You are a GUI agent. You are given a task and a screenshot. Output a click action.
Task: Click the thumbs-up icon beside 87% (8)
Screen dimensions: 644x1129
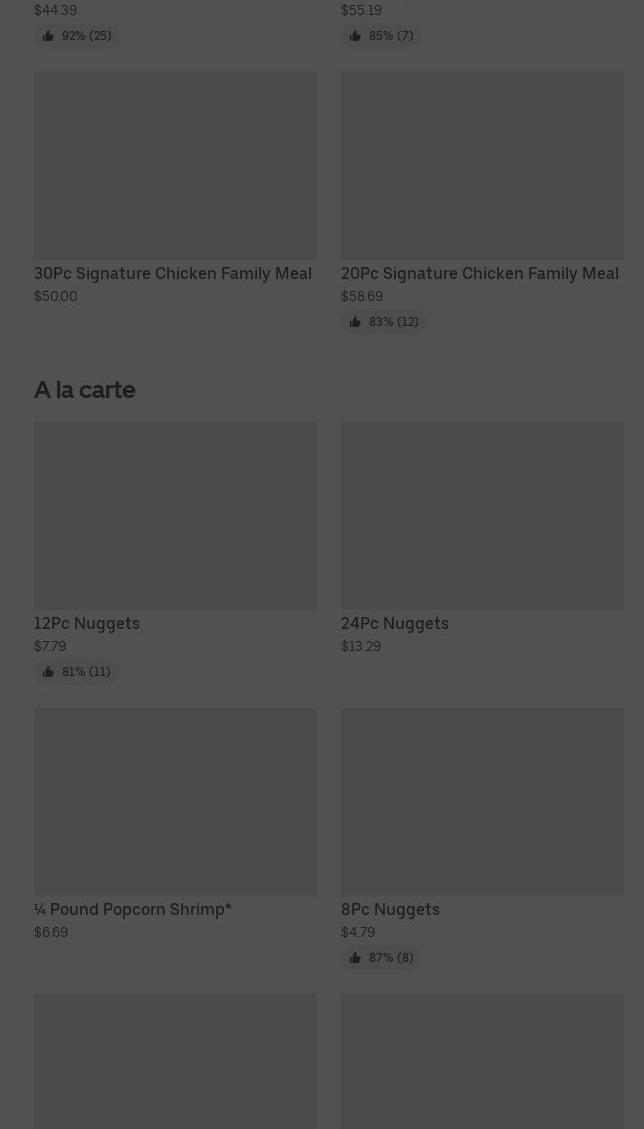355,958
